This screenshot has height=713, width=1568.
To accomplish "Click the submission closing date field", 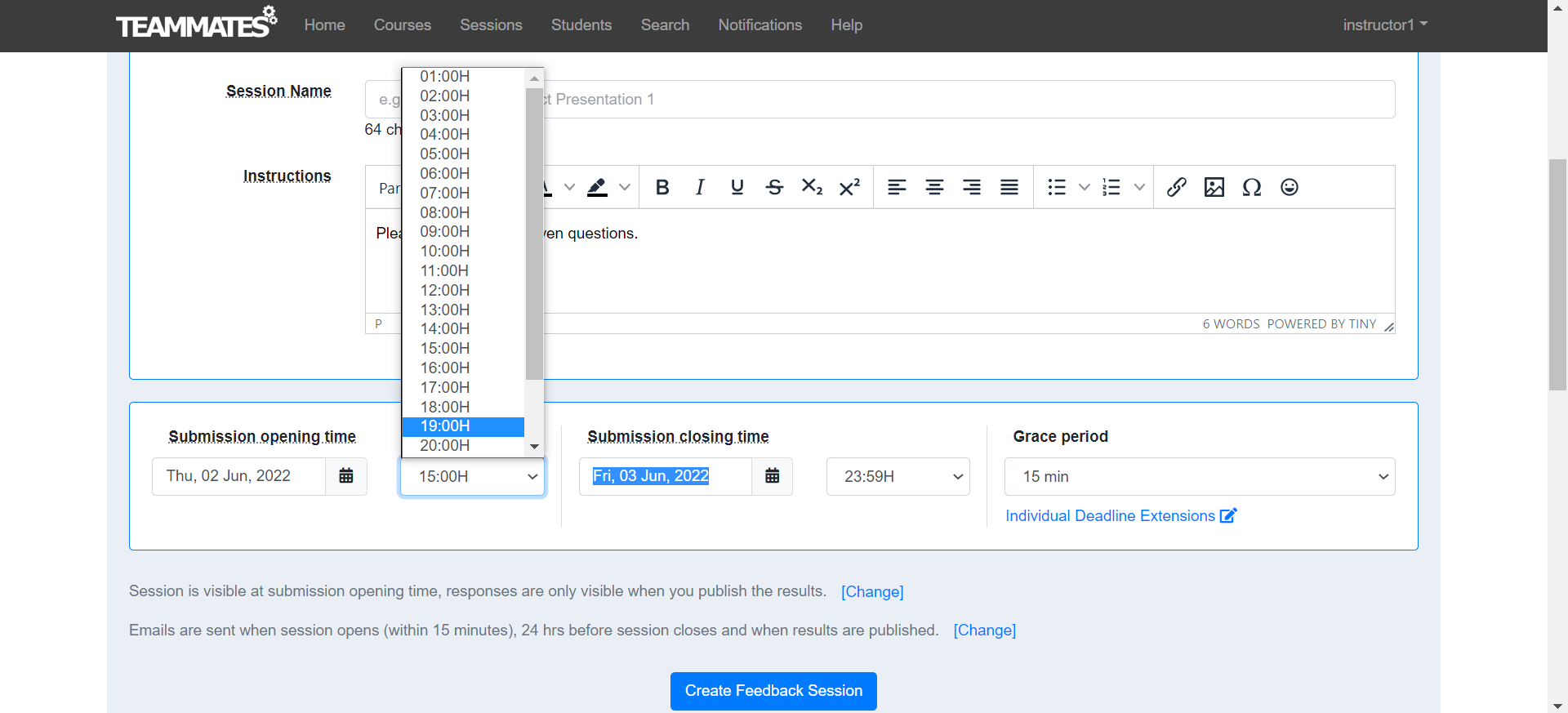I will tap(665, 476).
